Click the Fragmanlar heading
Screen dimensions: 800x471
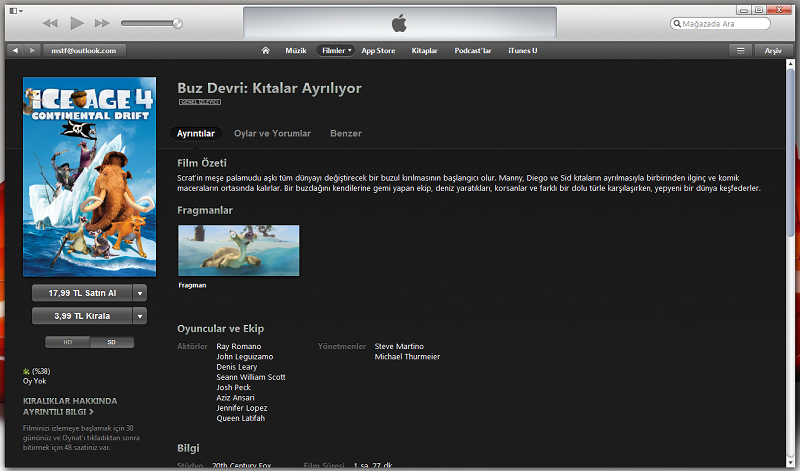(x=205, y=210)
